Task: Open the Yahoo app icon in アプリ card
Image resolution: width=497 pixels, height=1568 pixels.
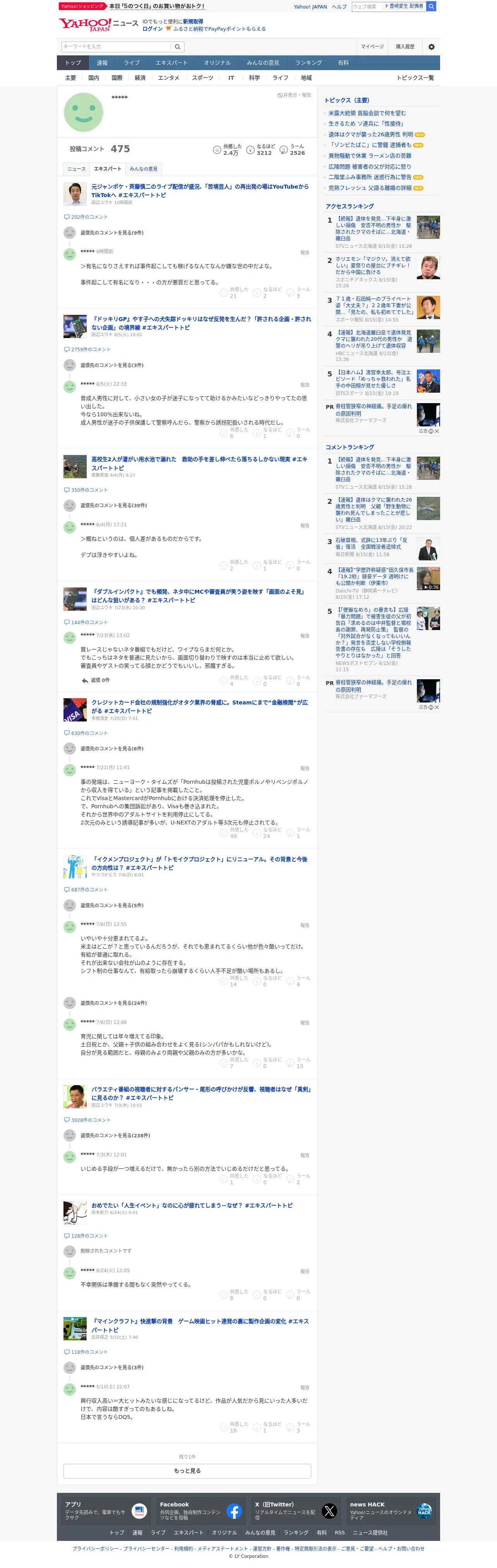Action: [x=139, y=1511]
